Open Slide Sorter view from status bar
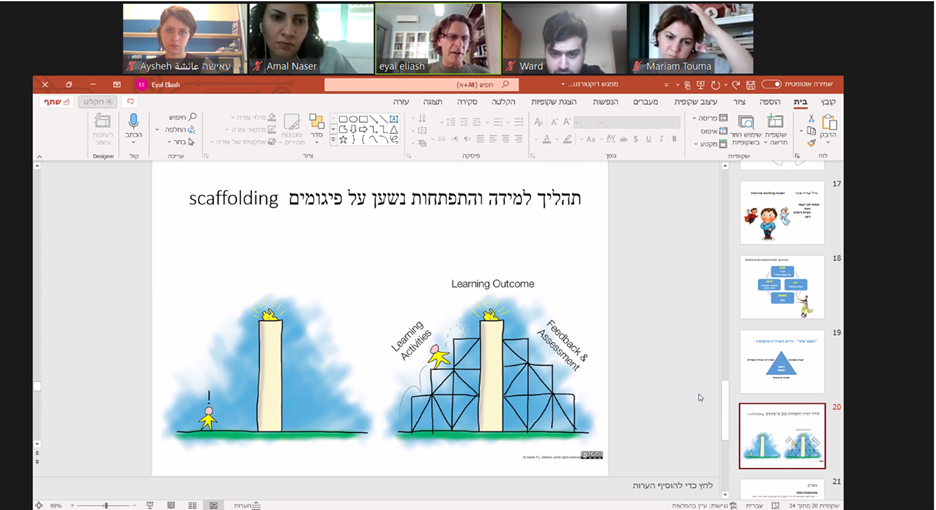Viewport: 936px width, 510px height. [191, 505]
